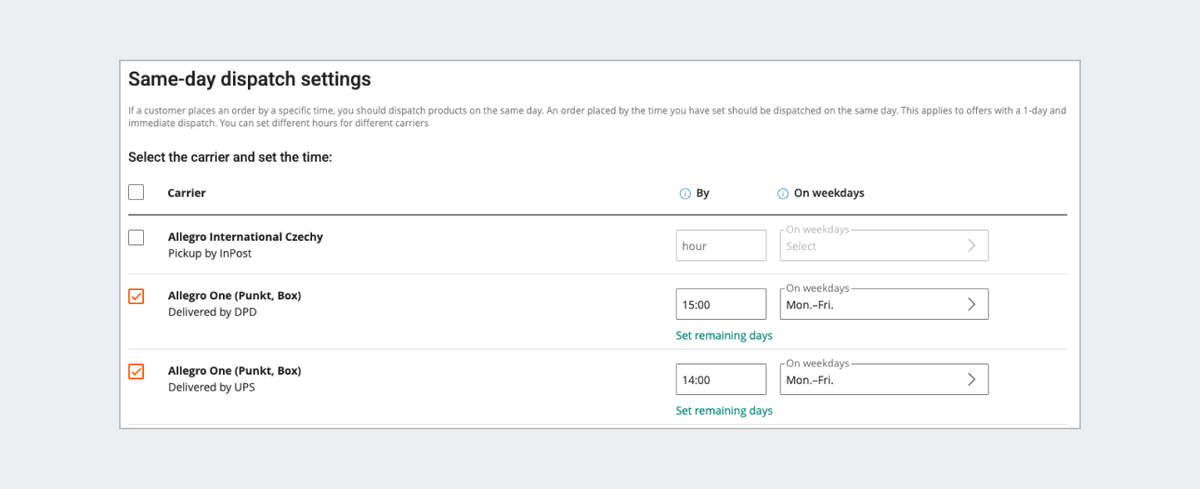Click the hour field for InPost pickup
Viewport: 1200px width, 489px height.
[x=721, y=246]
